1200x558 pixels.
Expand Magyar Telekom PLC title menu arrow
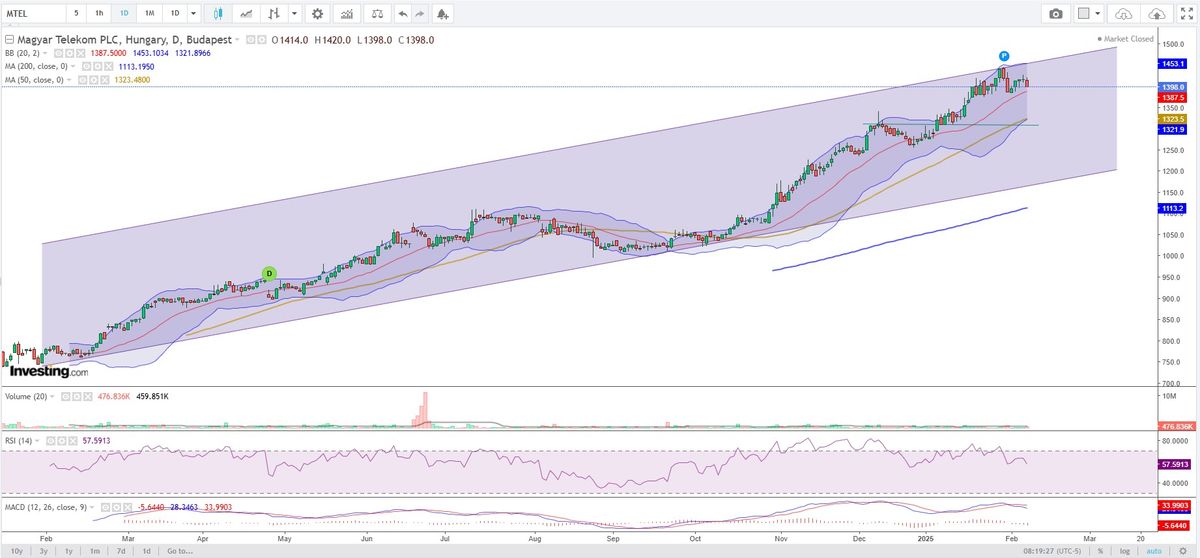click(x=237, y=40)
